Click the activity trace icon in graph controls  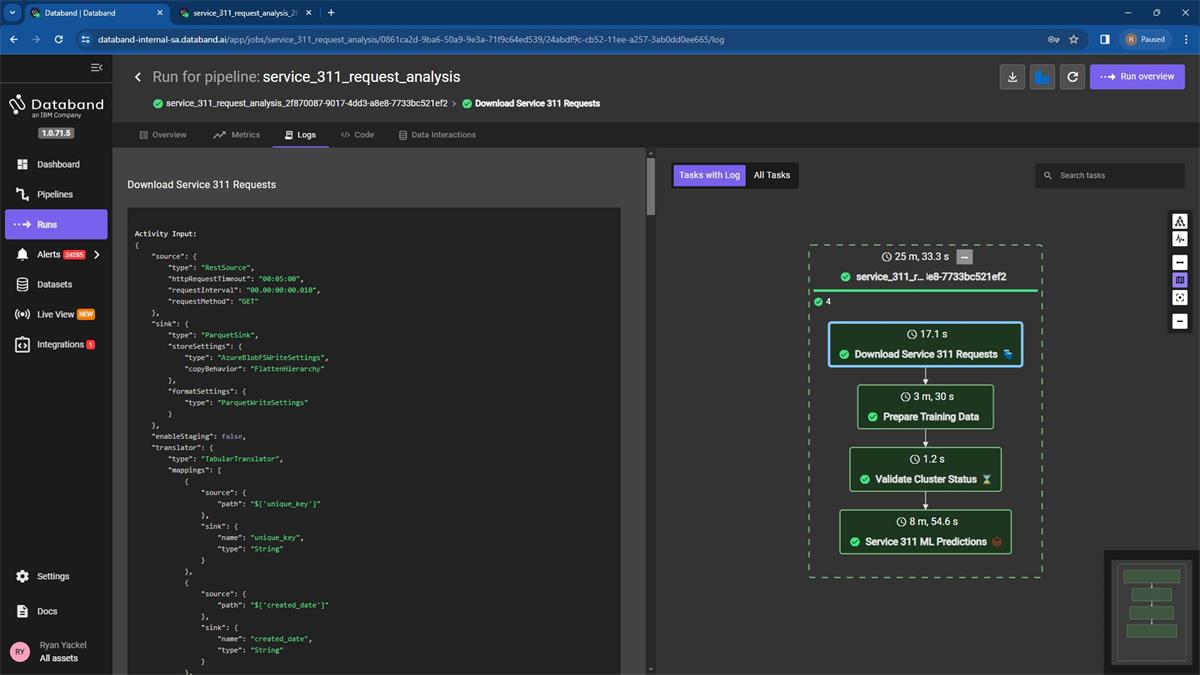[x=1180, y=239]
